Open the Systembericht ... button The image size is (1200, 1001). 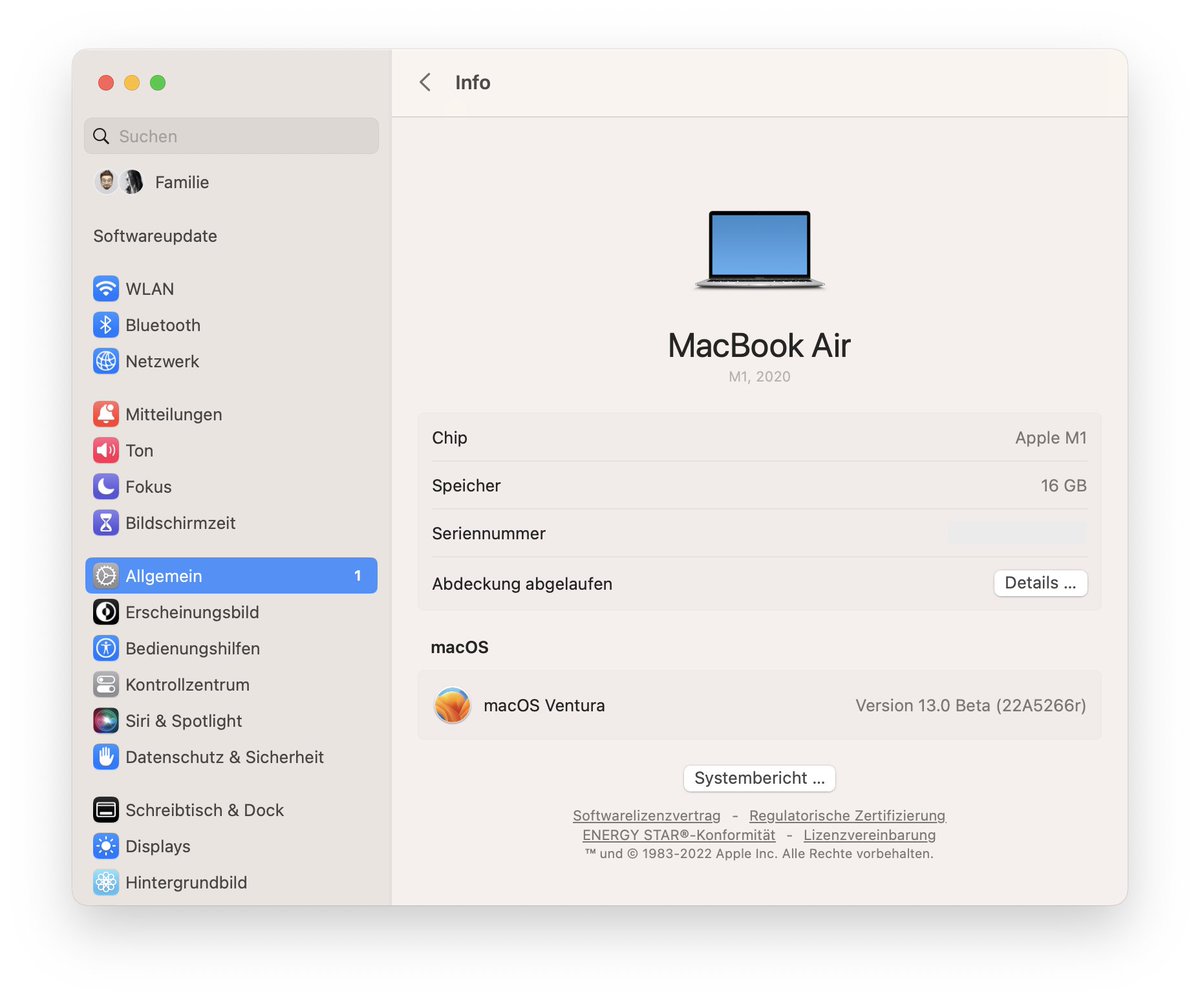click(759, 778)
